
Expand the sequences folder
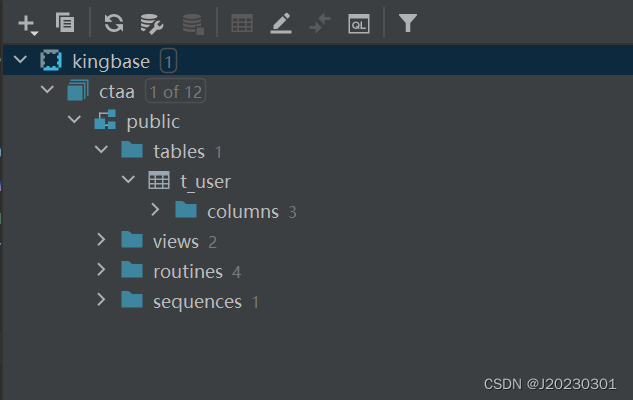coord(101,301)
